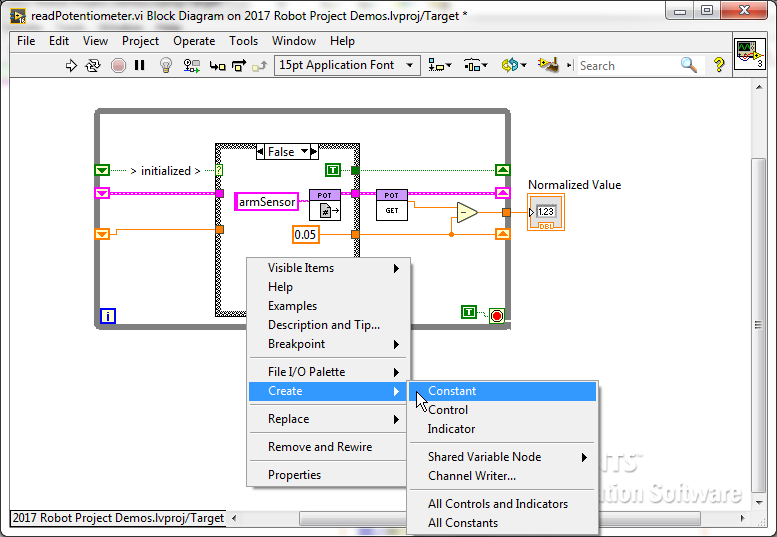Choose Remove and Rewire menu entry

tap(320, 447)
